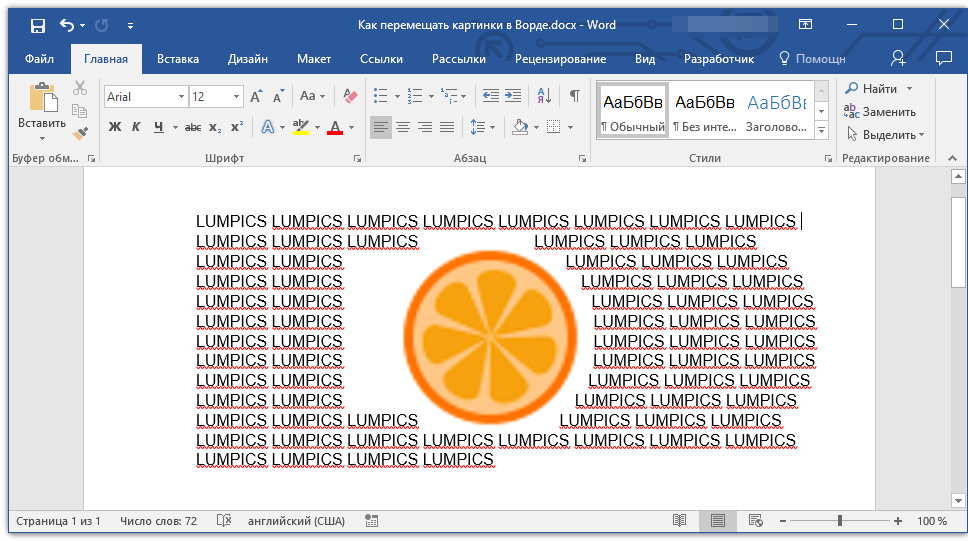Apply the Обычный style

point(633,111)
